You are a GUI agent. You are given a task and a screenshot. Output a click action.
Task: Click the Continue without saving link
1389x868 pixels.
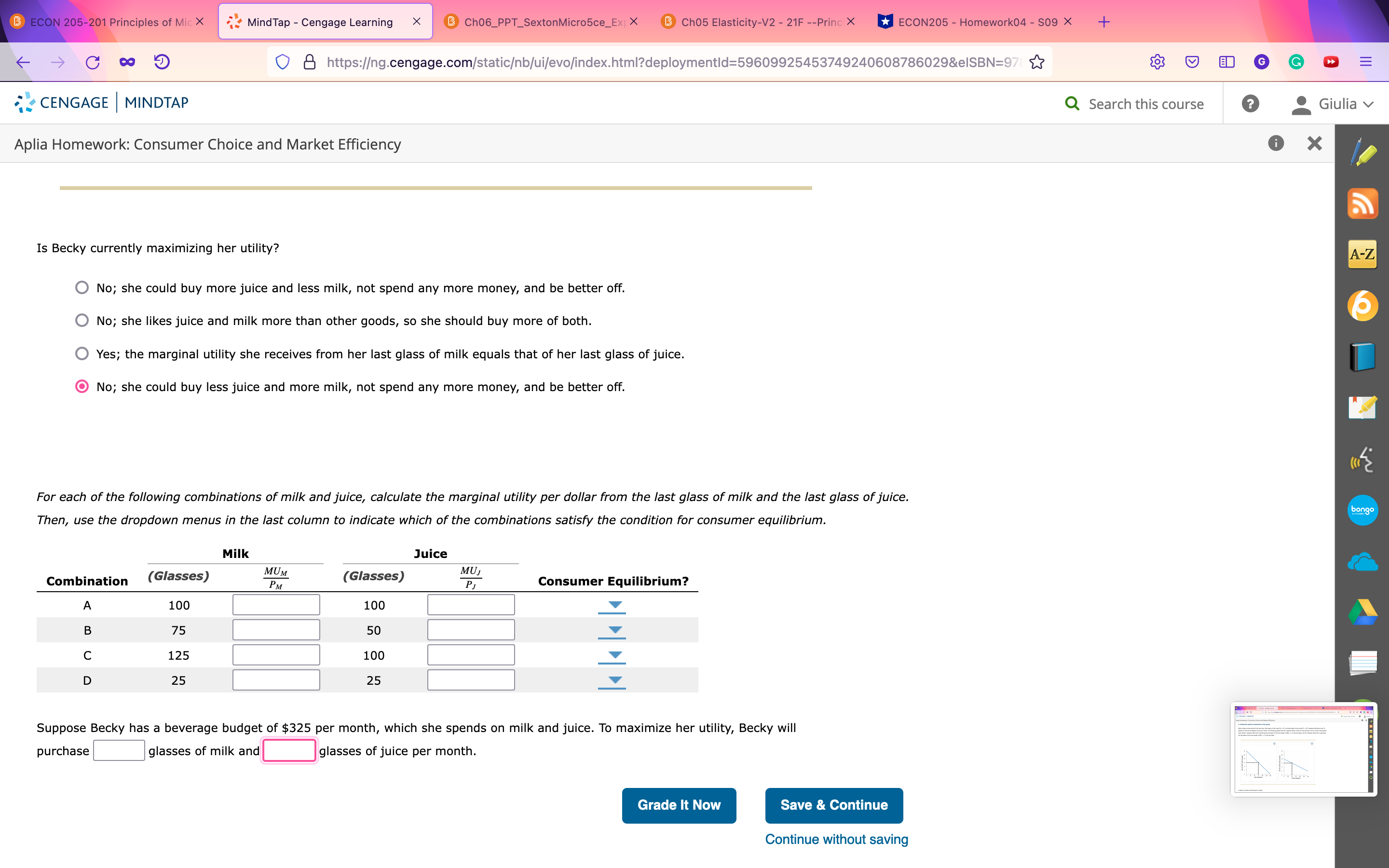(x=835, y=839)
